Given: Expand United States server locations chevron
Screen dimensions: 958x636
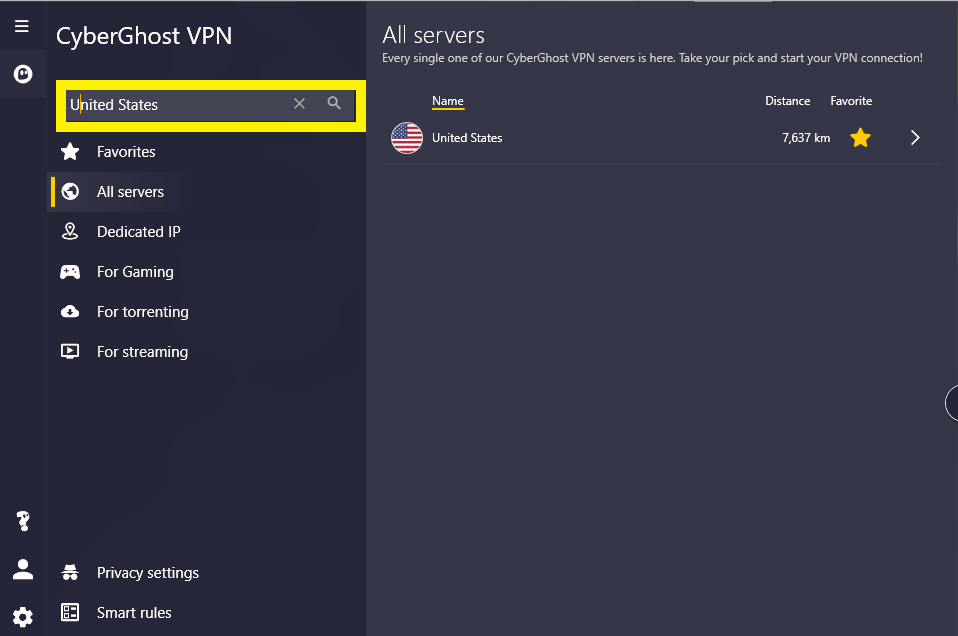Looking at the screenshot, I should coord(915,137).
